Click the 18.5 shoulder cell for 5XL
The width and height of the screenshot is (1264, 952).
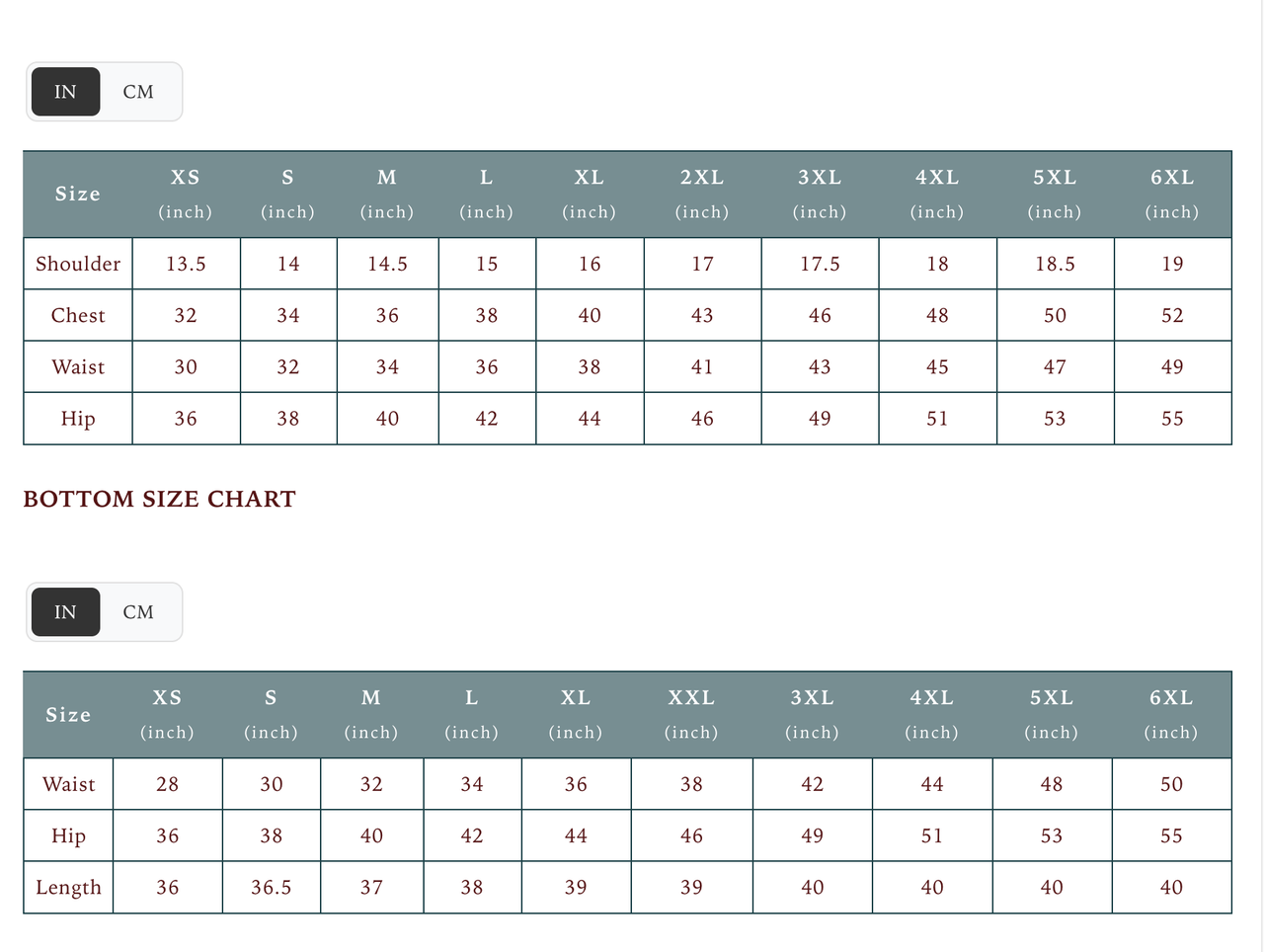coord(1055,264)
